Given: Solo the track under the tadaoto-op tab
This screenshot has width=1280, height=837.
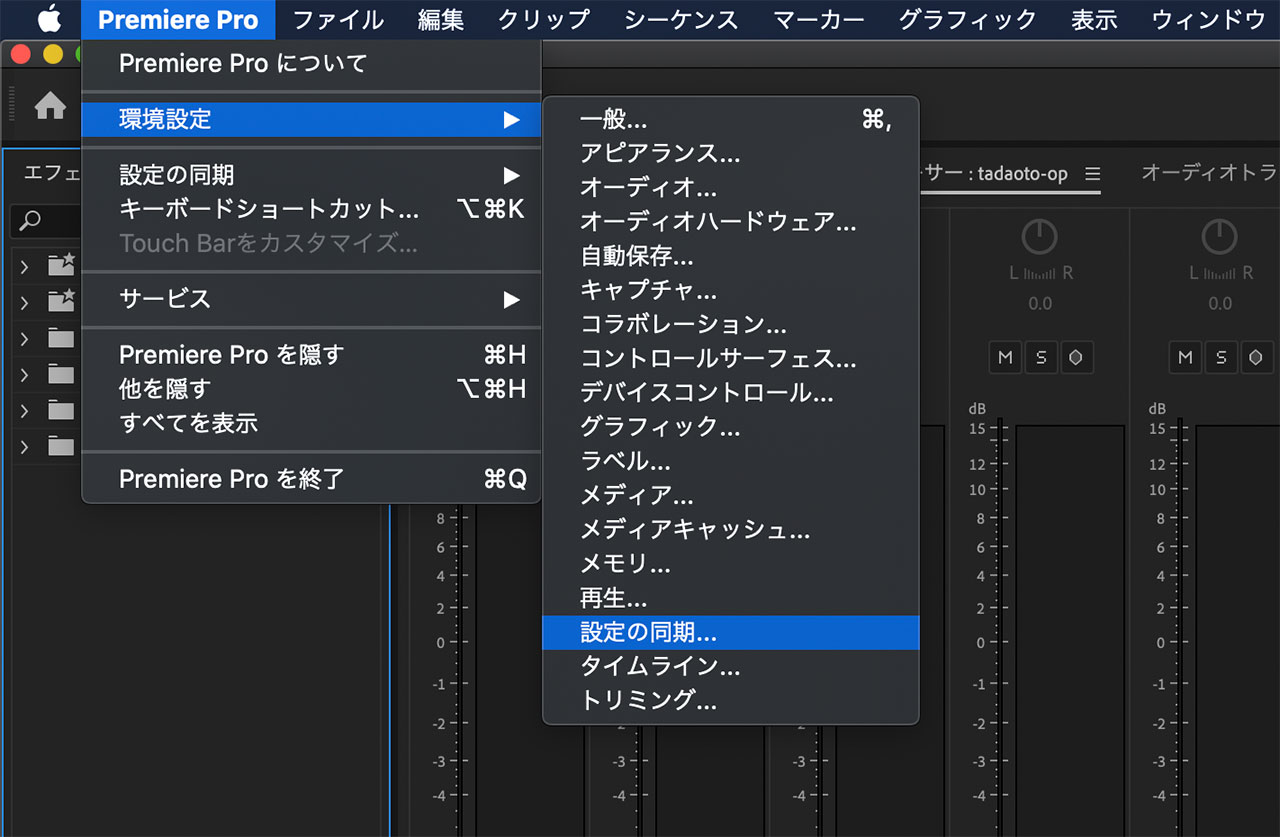Looking at the screenshot, I should click(1040, 357).
